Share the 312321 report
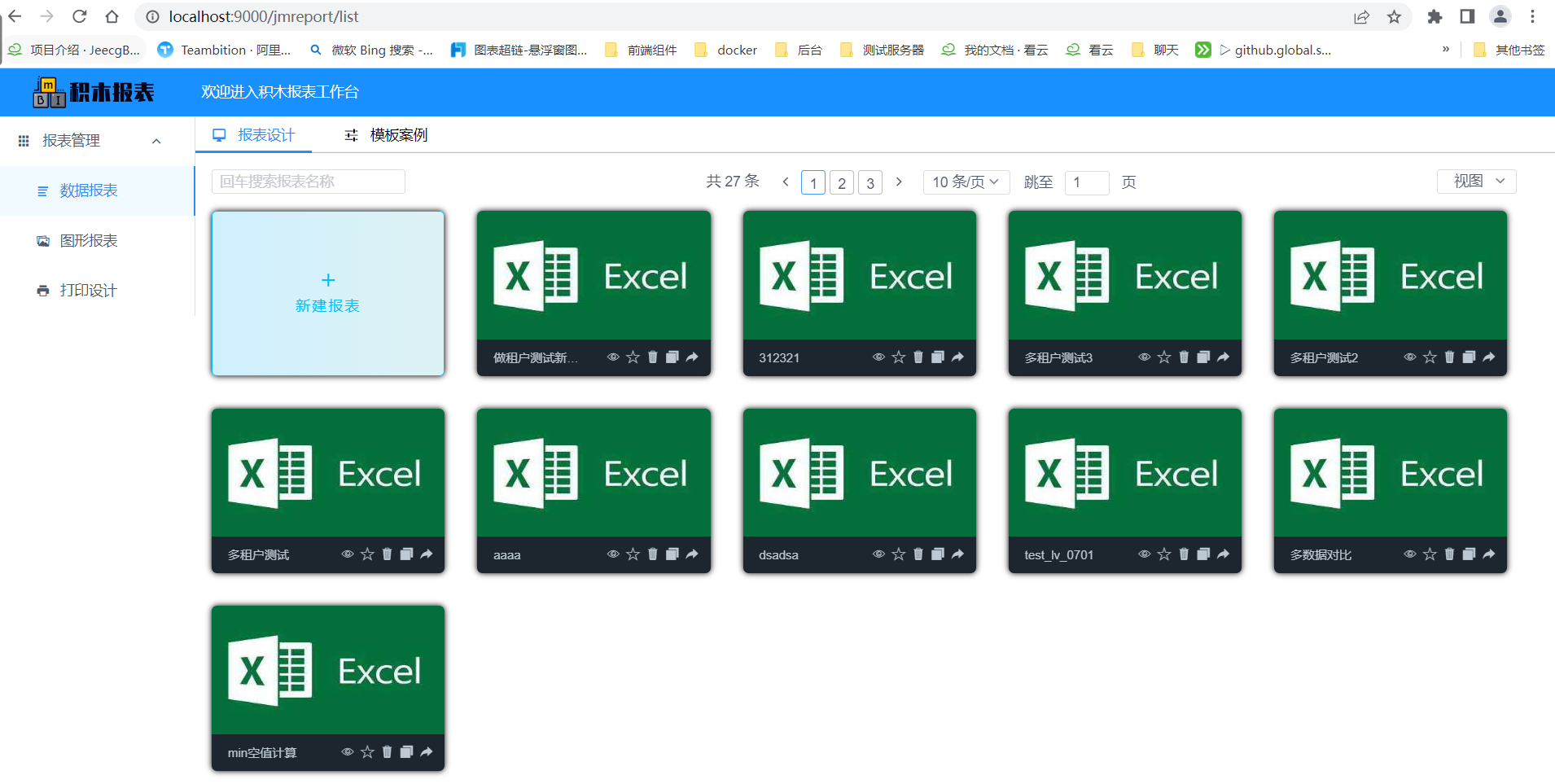Viewport: 1555px width, 784px height. (957, 357)
